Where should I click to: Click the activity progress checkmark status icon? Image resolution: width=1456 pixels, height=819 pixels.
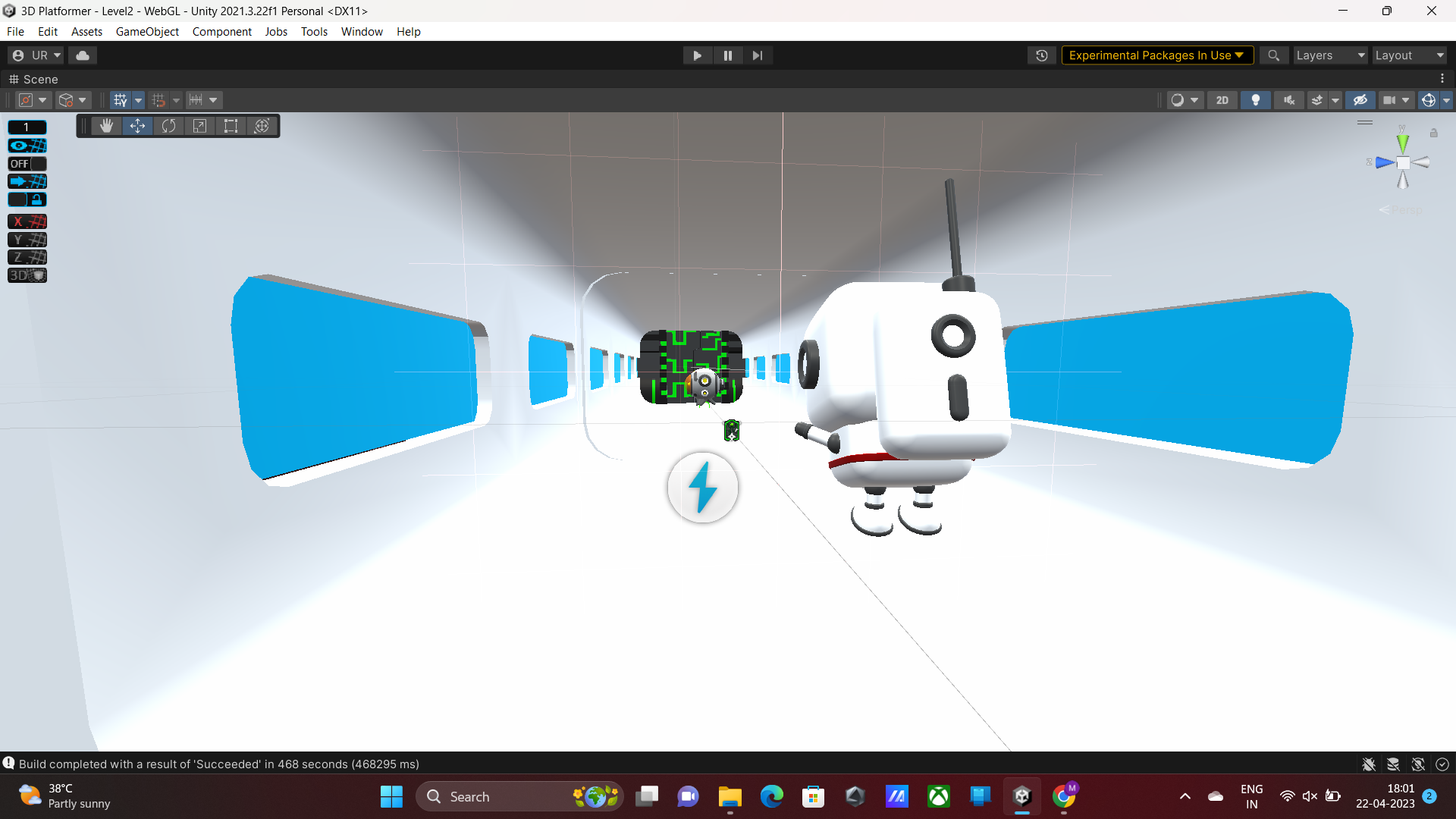[x=1442, y=764]
